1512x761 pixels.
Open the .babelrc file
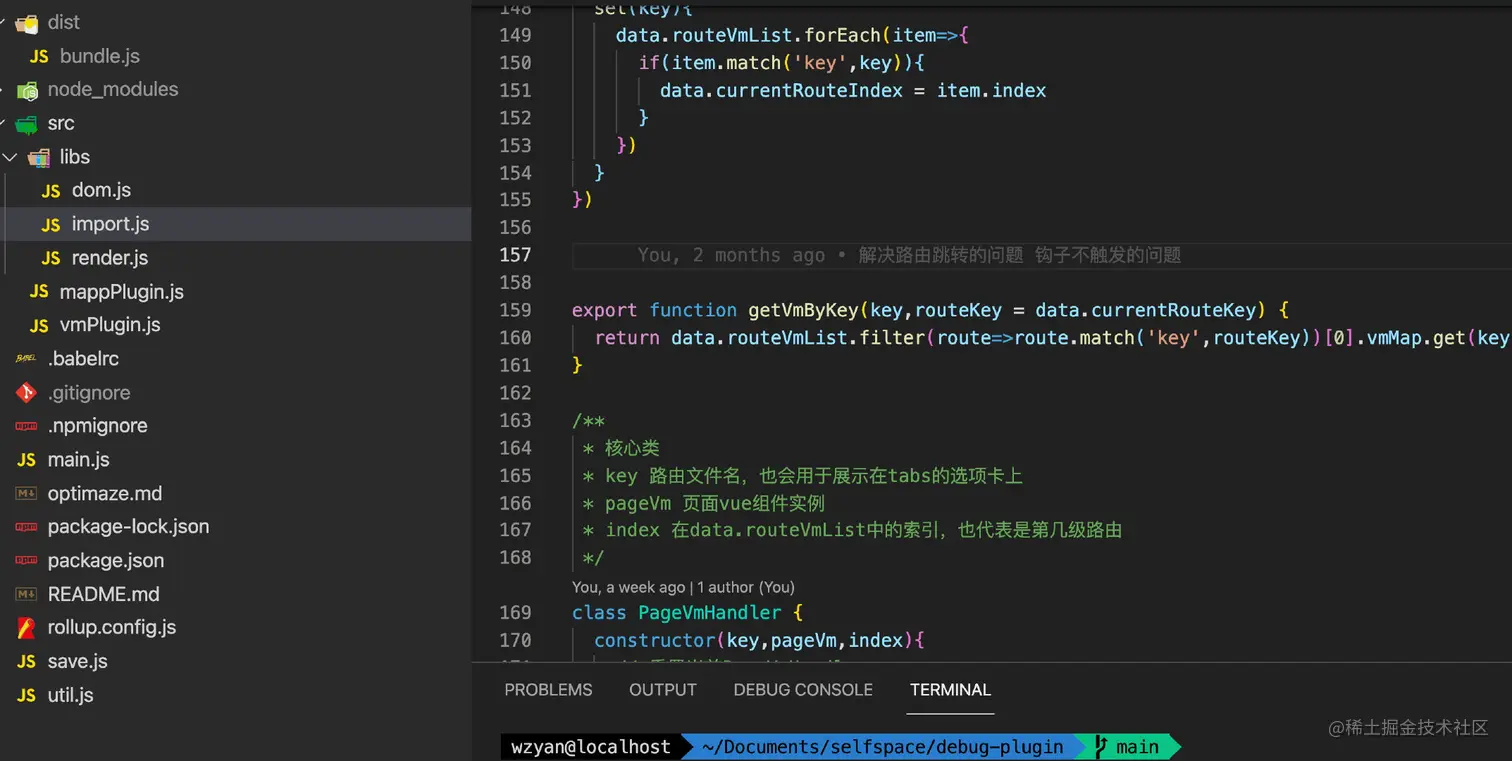(x=83, y=358)
